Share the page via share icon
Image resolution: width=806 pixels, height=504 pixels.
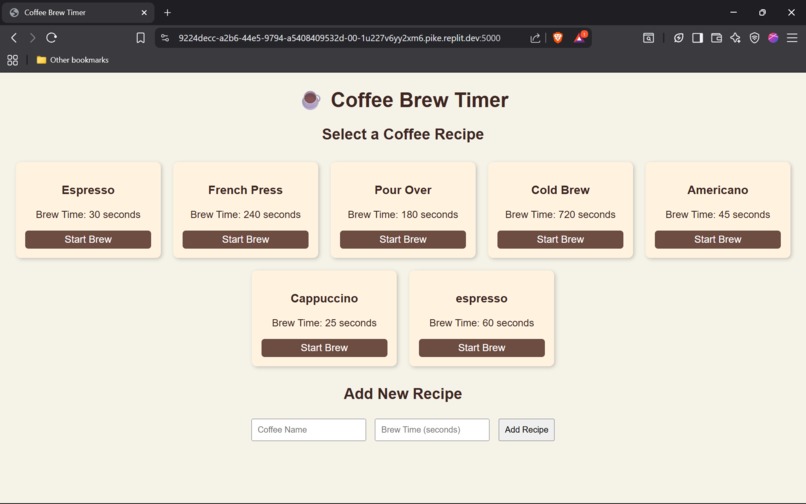(535, 38)
